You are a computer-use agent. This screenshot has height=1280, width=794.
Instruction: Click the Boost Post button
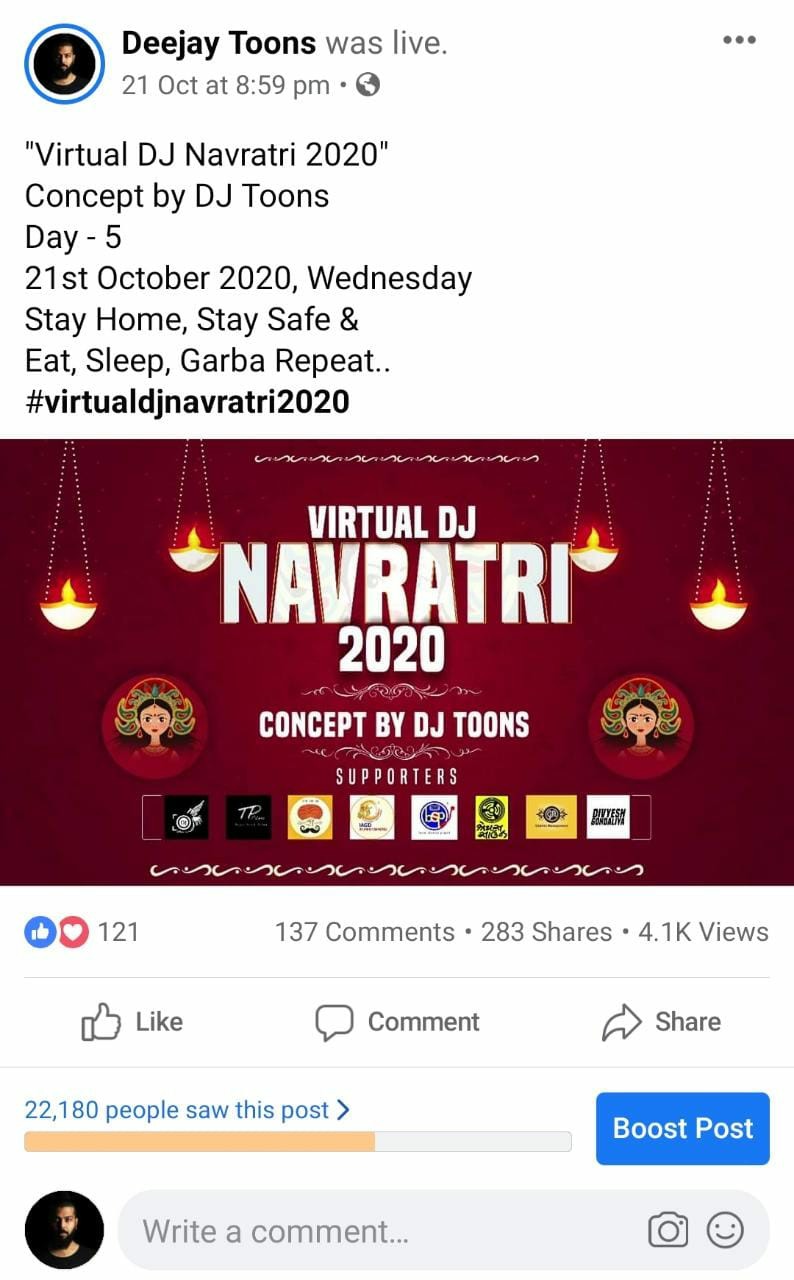coord(683,1128)
